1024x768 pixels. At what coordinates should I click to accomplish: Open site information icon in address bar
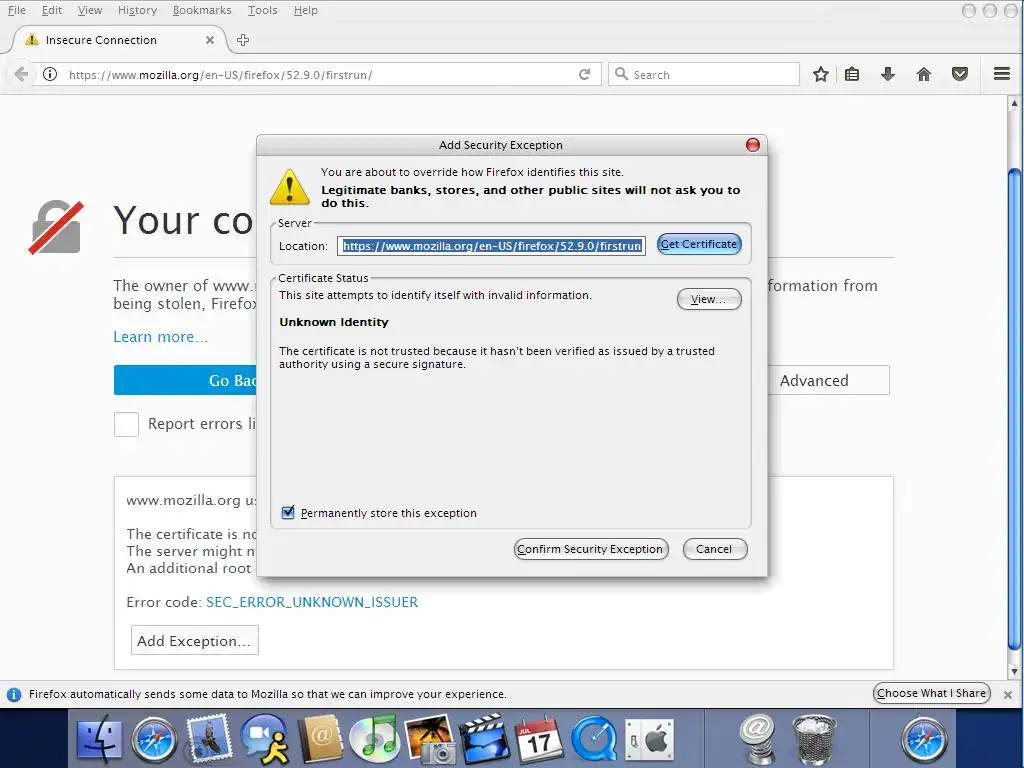tap(50, 74)
